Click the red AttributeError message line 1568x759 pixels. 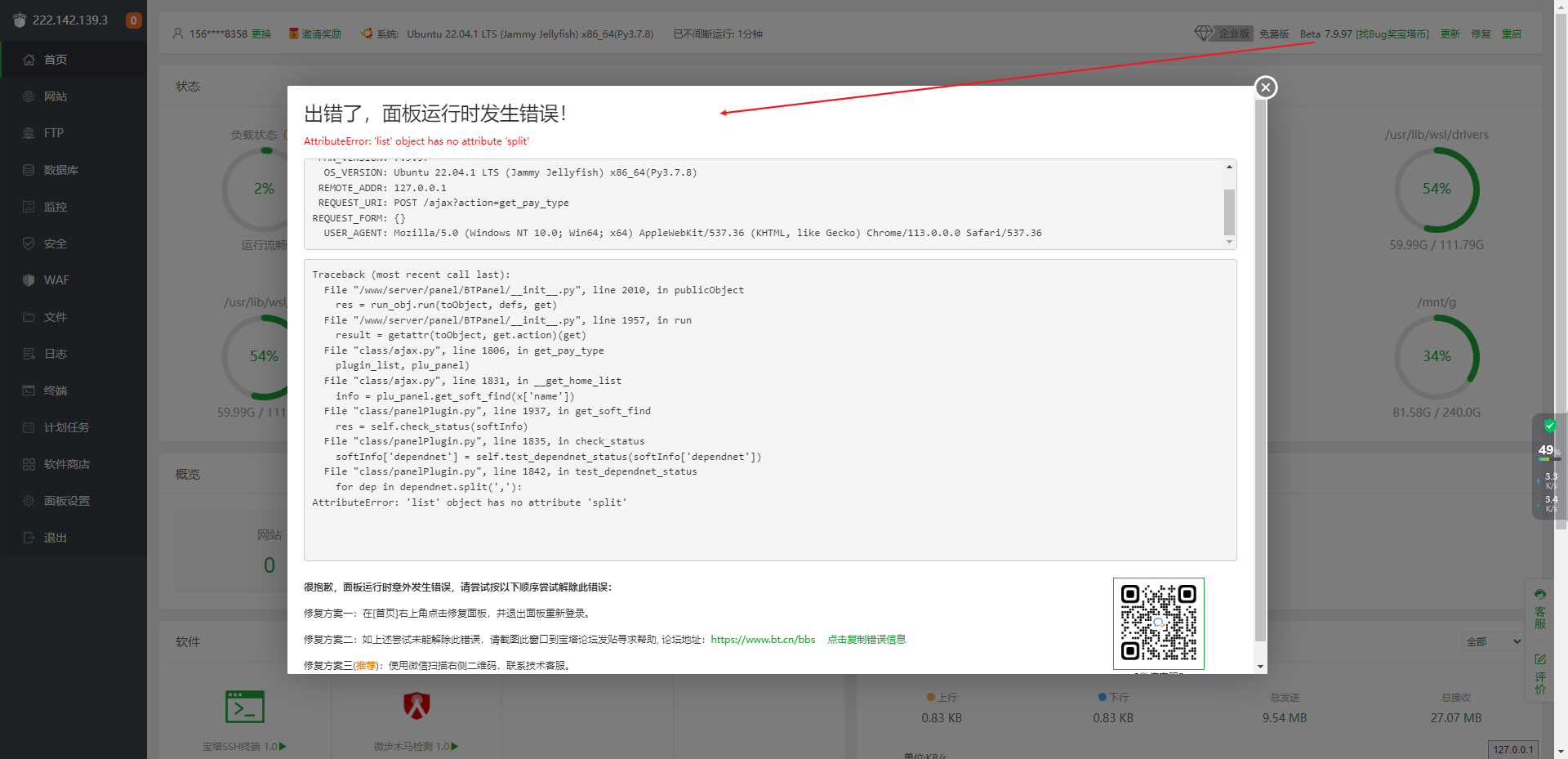click(416, 141)
